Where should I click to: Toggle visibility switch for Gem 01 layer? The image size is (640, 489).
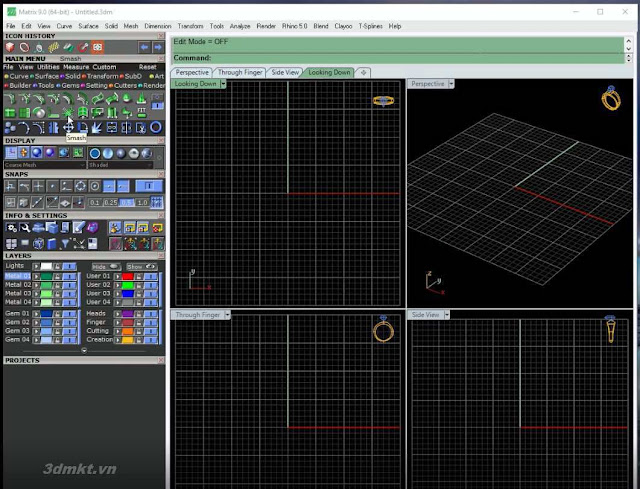[69, 314]
